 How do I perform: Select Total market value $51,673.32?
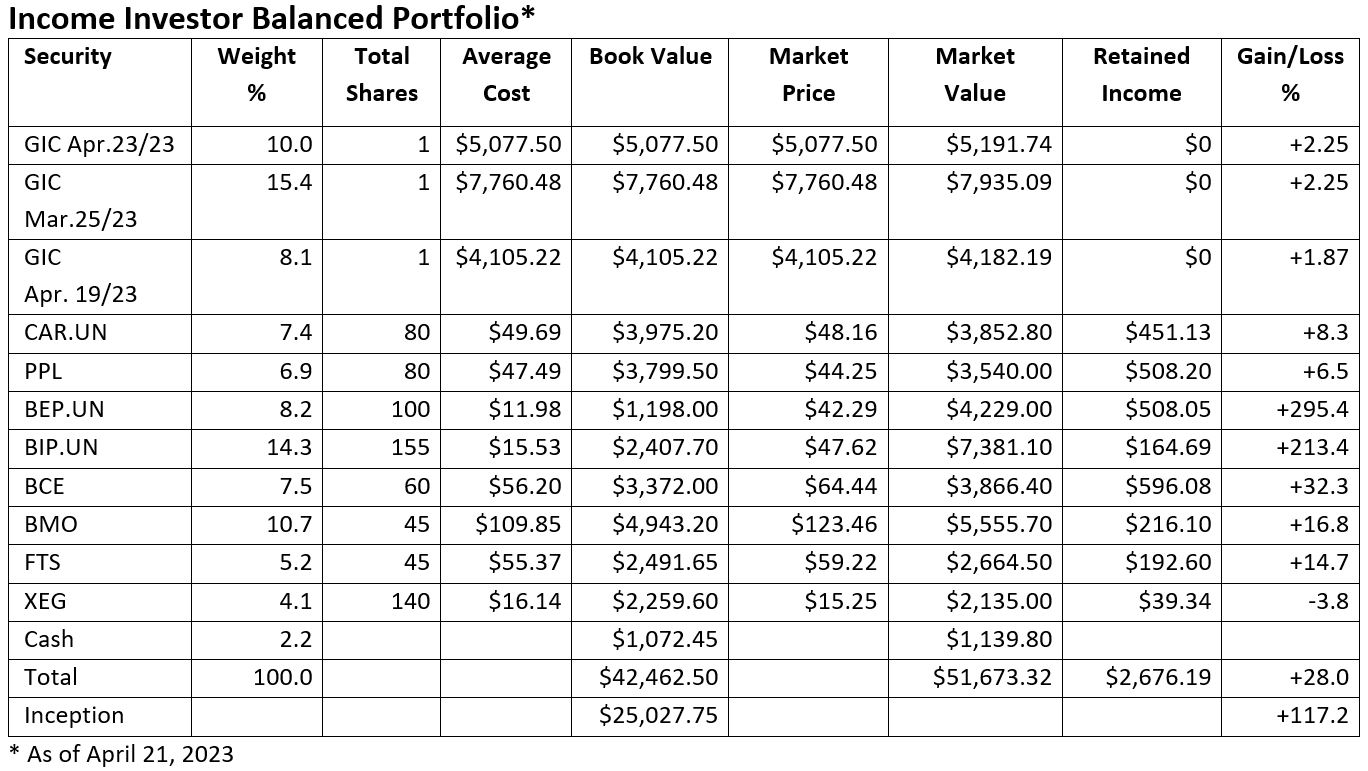[992, 677]
